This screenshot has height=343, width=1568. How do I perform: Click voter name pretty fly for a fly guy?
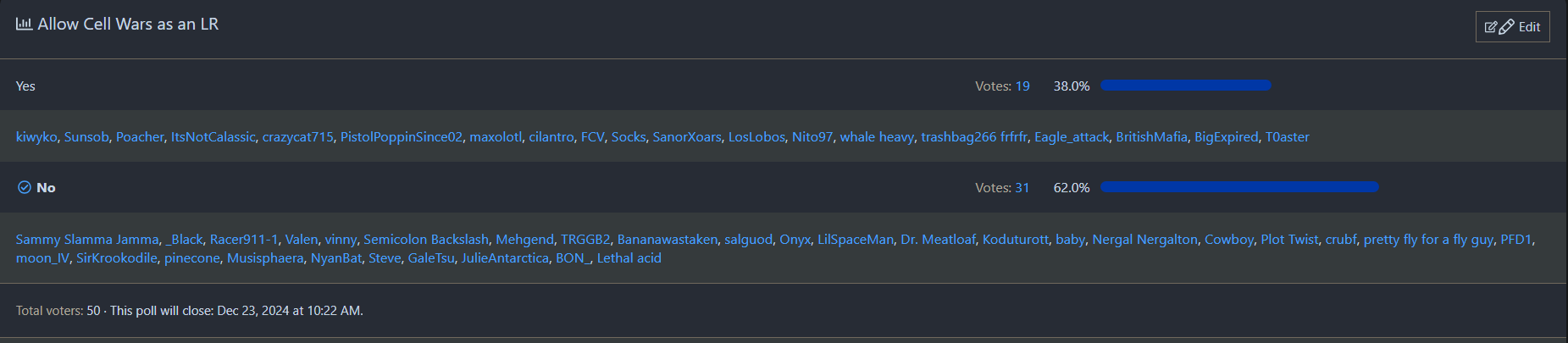coord(1428,240)
